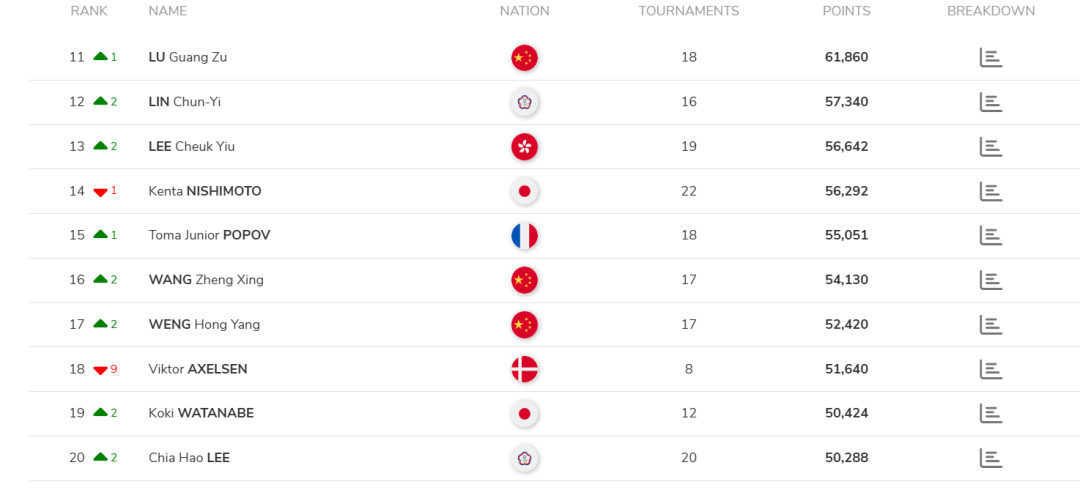
Task: Click the BREAKDOWN column header
Action: tap(990, 11)
